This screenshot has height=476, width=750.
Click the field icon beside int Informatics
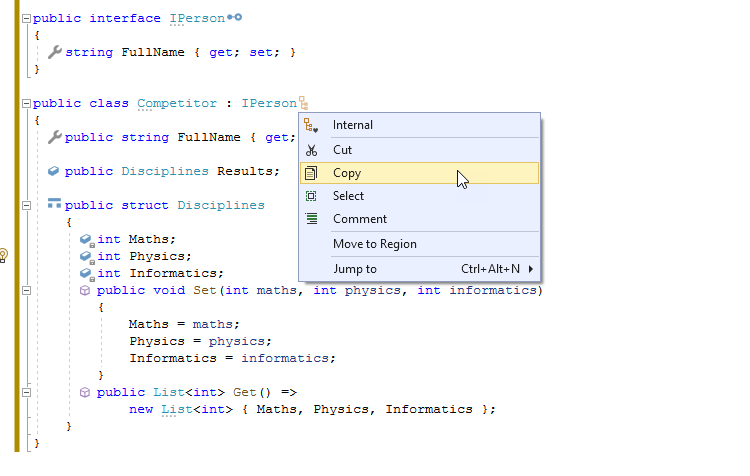coord(87,273)
